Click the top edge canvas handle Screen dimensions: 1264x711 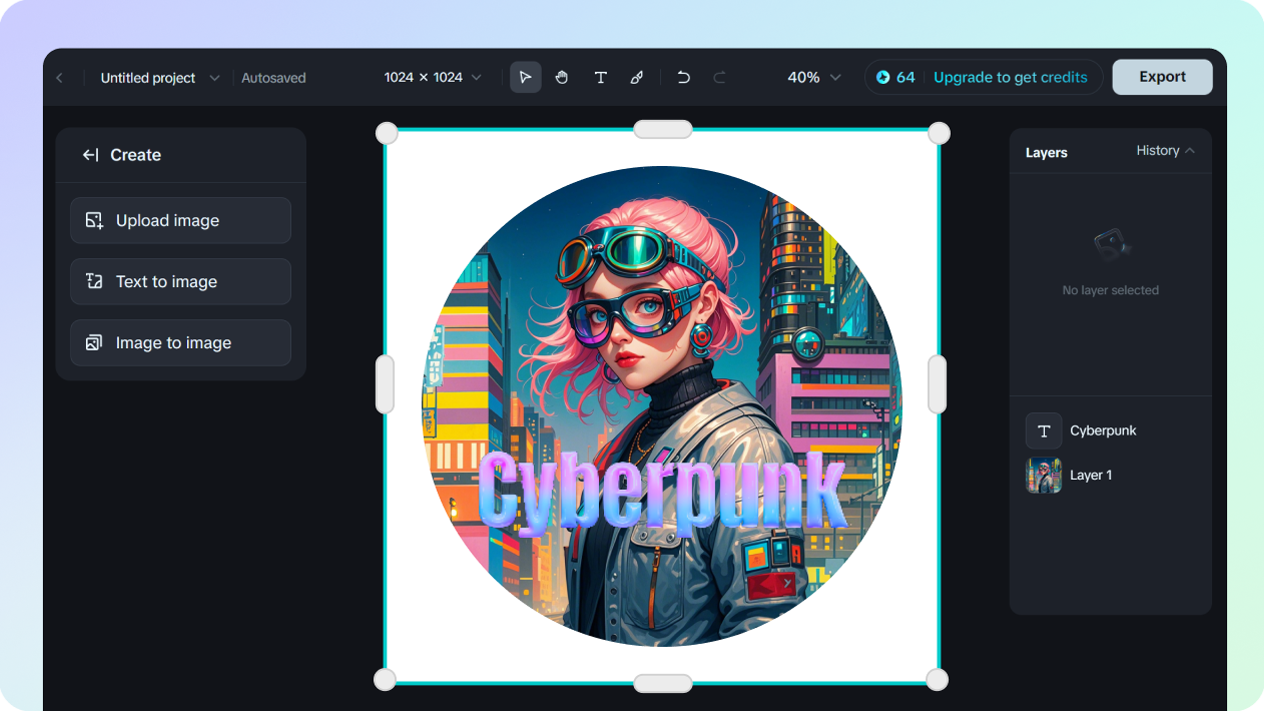click(x=663, y=129)
